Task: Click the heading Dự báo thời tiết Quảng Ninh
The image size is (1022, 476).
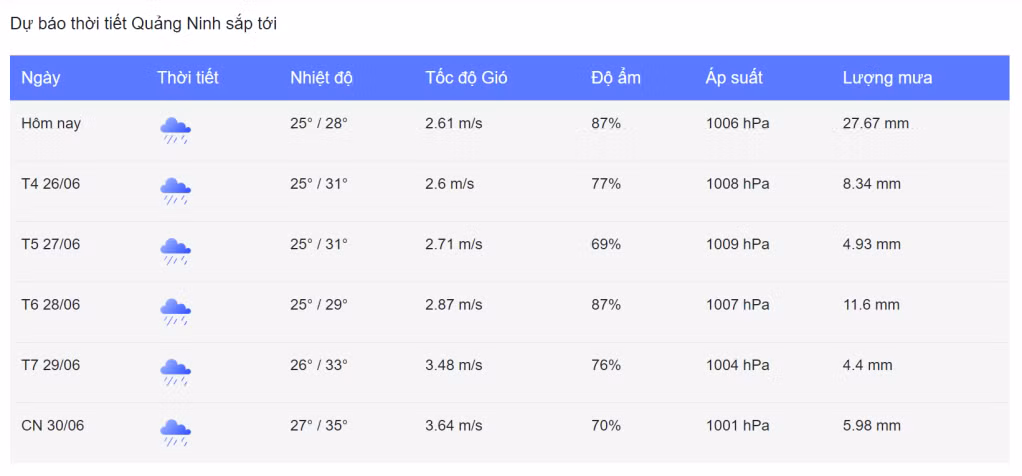Action: (x=143, y=24)
